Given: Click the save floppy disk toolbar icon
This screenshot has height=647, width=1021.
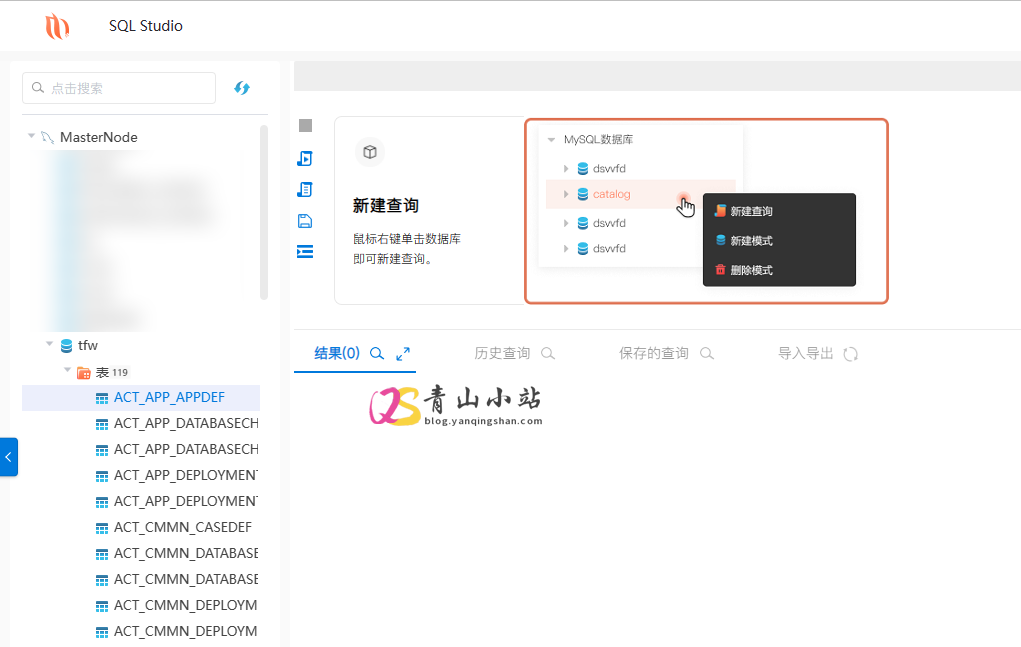Looking at the screenshot, I should (x=305, y=221).
